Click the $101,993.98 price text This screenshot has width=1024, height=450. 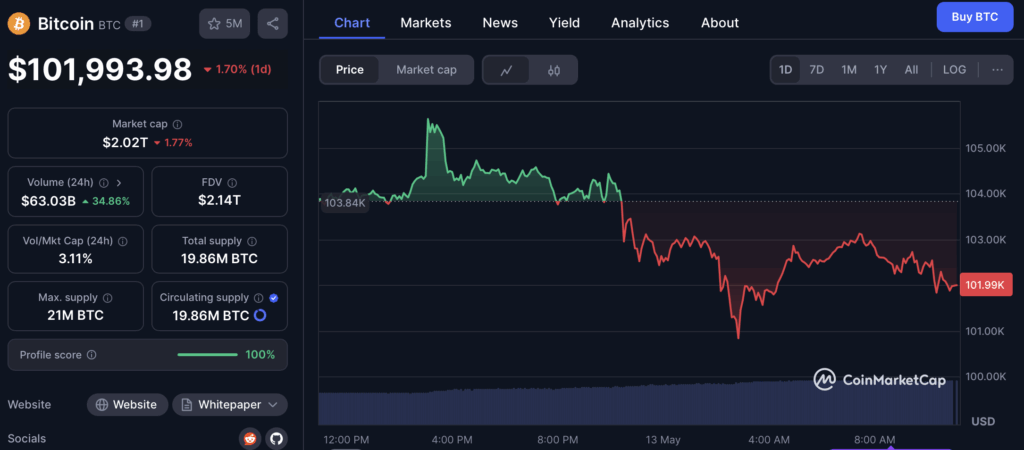point(100,70)
